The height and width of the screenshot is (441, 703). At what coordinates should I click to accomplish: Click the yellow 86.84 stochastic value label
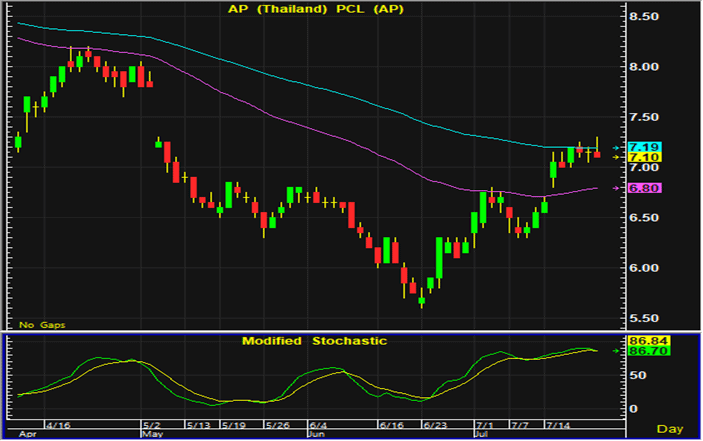coord(642,341)
